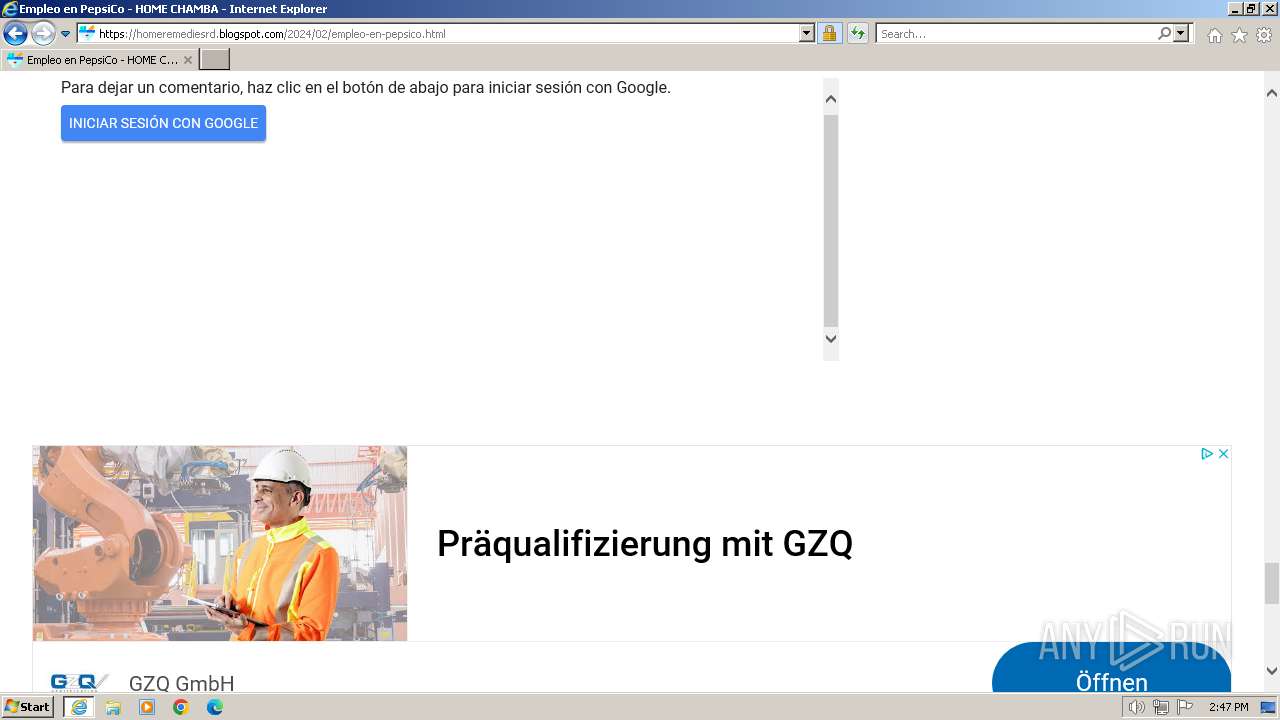Click the GZQ logo in the ad
Image resolution: width=1280 pixels, height=720 pixels.
[79, 683]
